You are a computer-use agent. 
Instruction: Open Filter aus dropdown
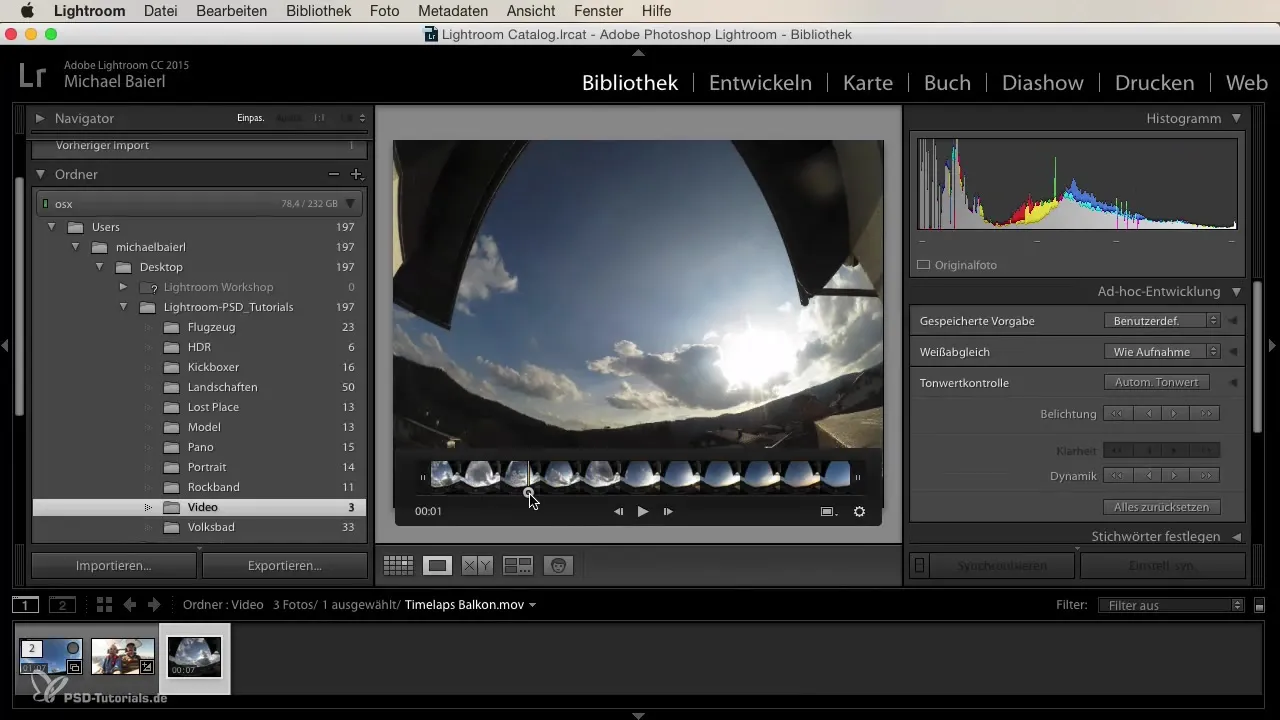coord(1170,605)
